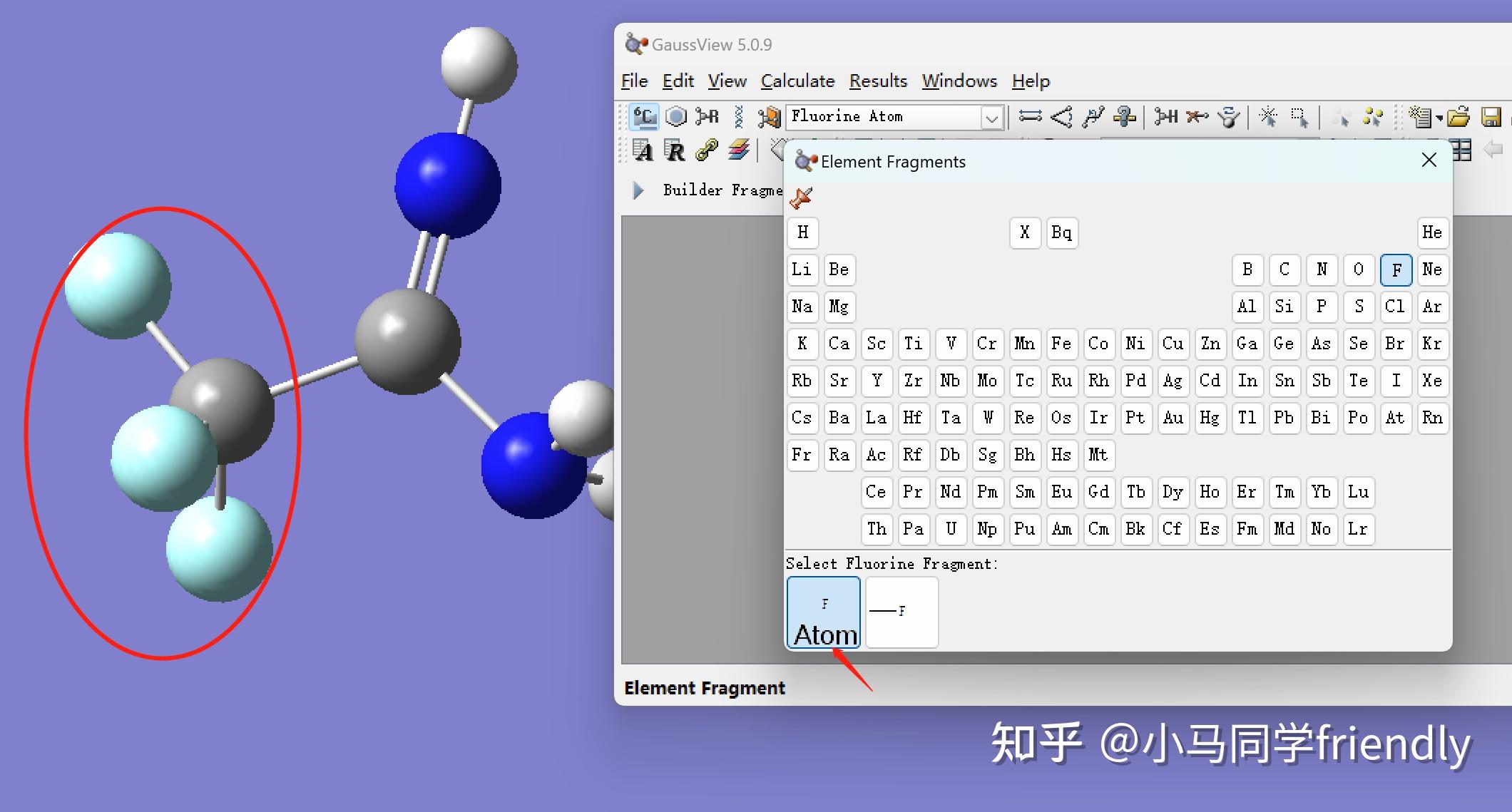
Task: Choose the Pt element button
Action: coord(1136,418)
